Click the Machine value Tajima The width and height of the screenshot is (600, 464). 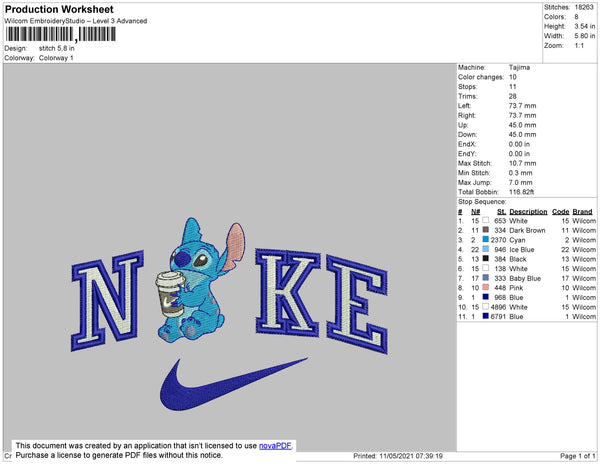click(519, 67)
